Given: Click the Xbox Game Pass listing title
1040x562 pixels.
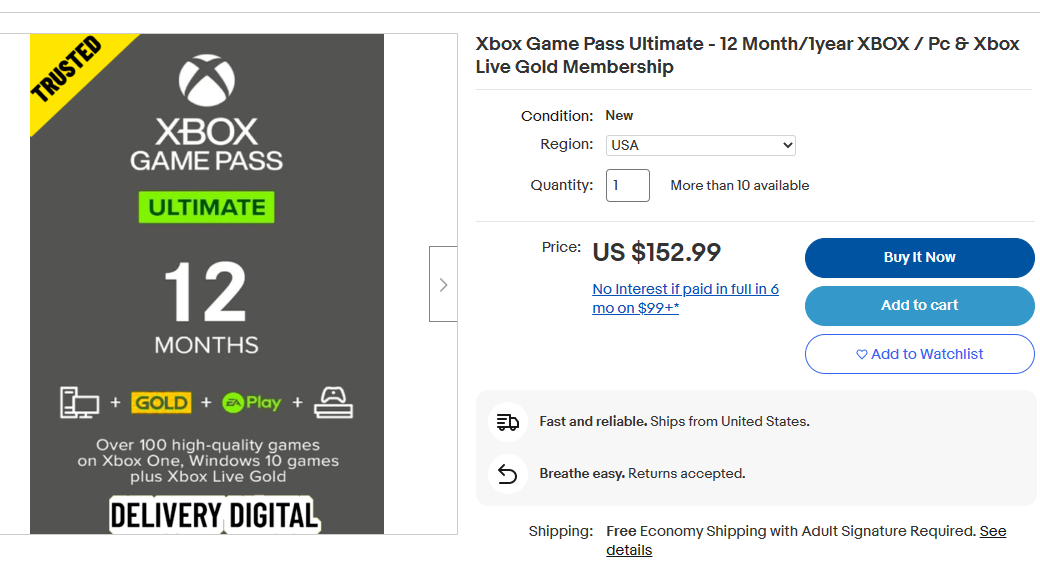Looking at the screenshot, I should [x=747, y=55].
